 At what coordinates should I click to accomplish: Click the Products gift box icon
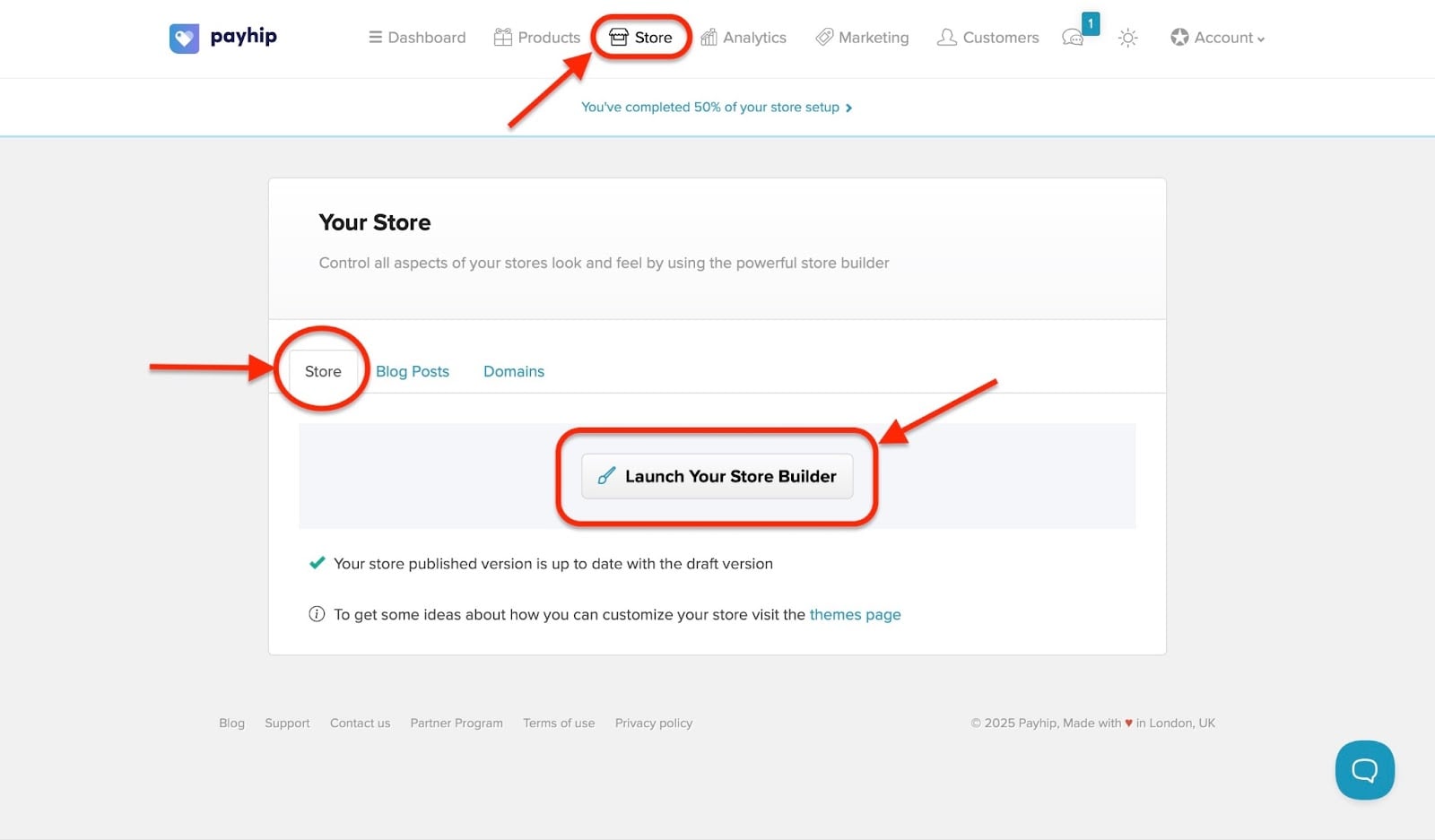point(503,37)
